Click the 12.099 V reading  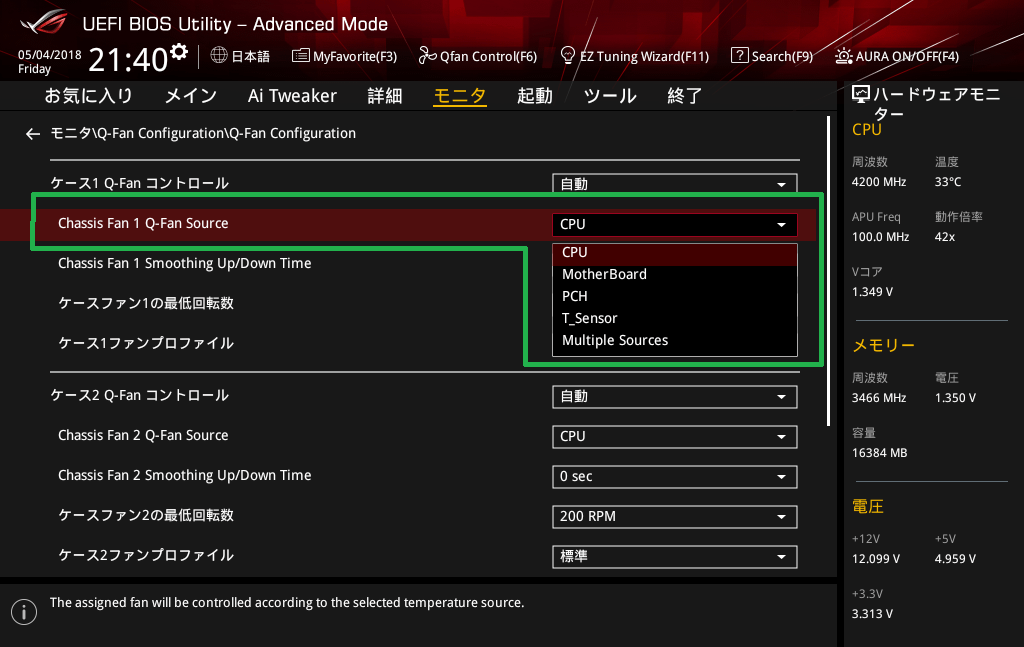point(876,559)
